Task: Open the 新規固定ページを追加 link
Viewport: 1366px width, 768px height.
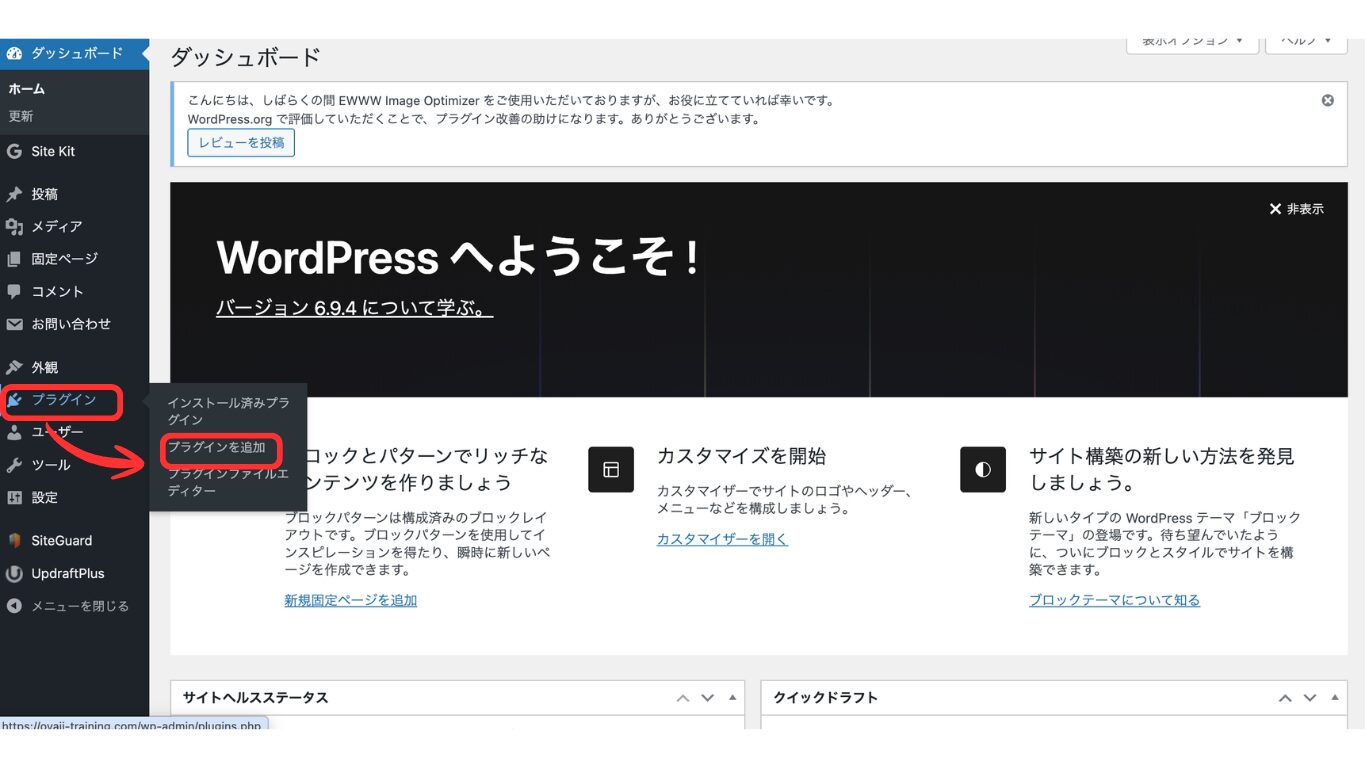Action: [350, 601]
